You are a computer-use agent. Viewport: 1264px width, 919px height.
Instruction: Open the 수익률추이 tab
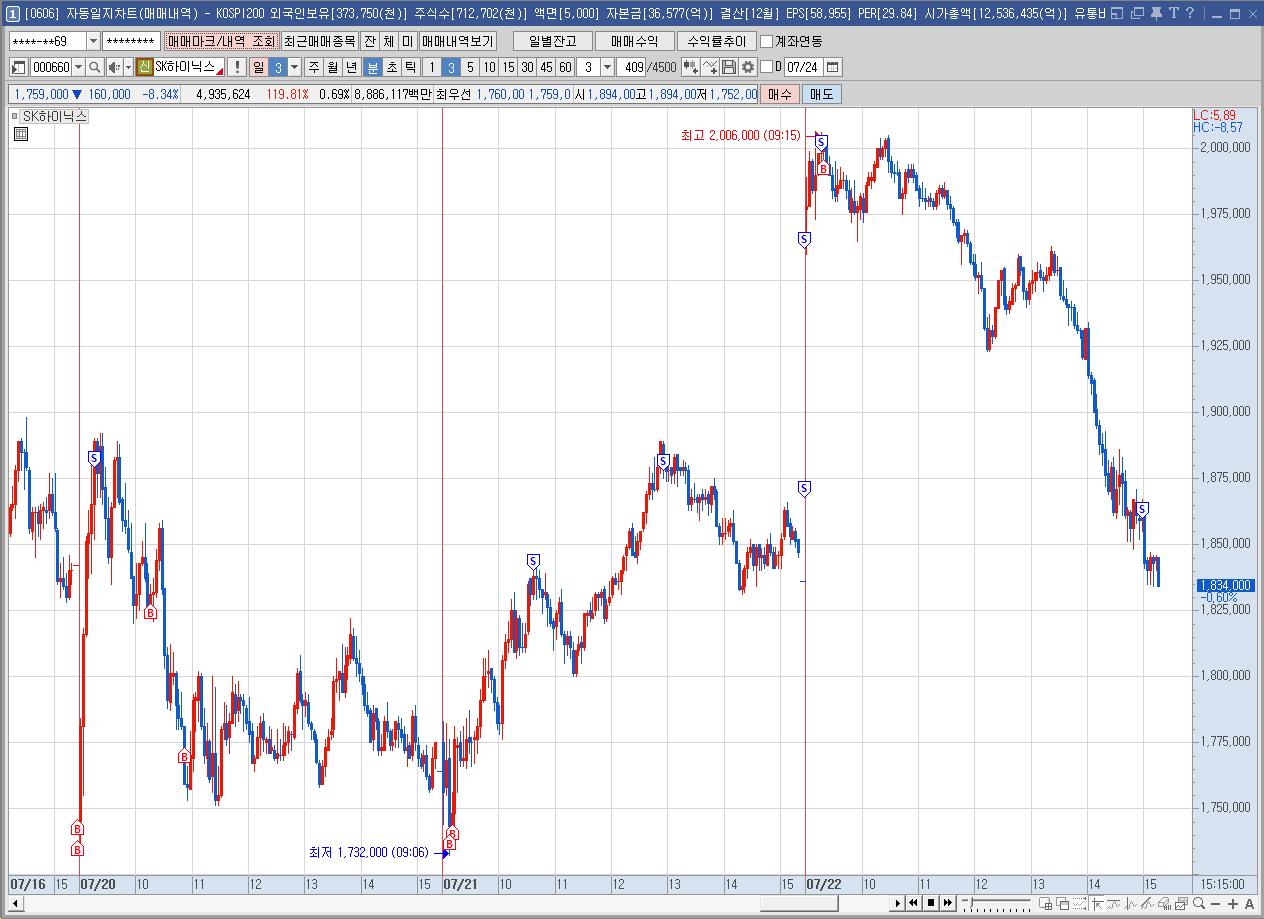(716, 41)
